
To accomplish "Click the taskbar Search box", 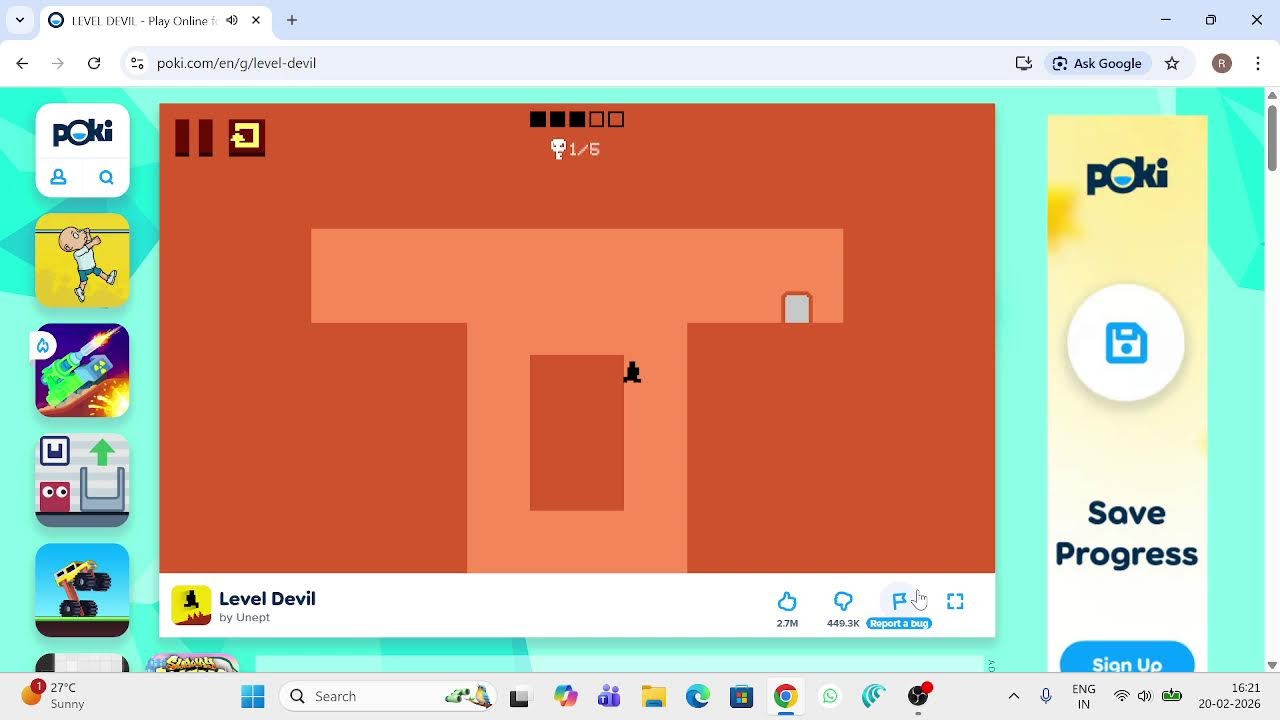I will click(x=389, y=696).
